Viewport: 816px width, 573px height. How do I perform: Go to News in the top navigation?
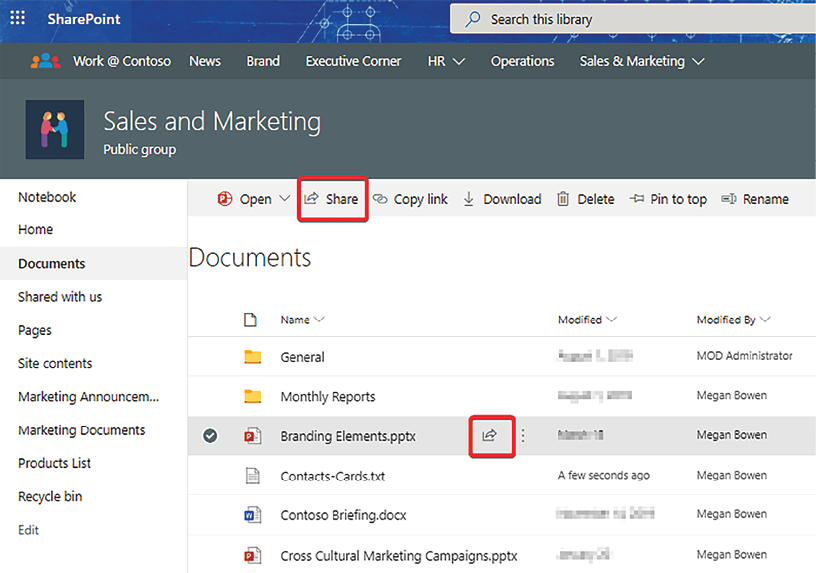(x=205, y=61)
